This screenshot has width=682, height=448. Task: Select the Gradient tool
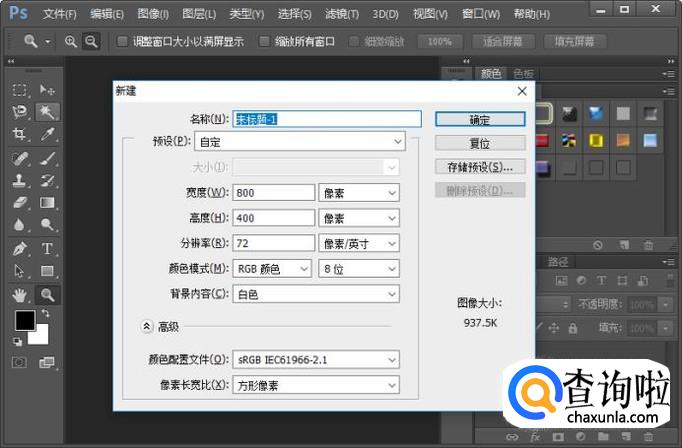(47, 203)
